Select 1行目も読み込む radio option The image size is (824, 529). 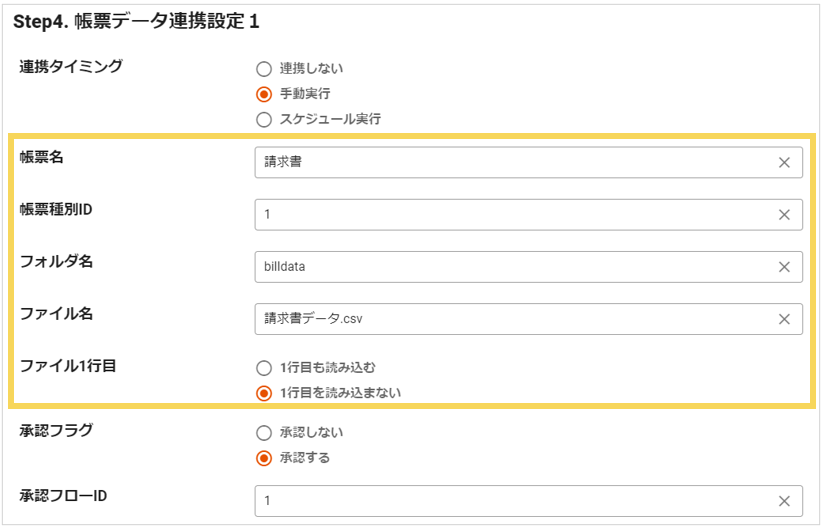(x=264, y=367)
